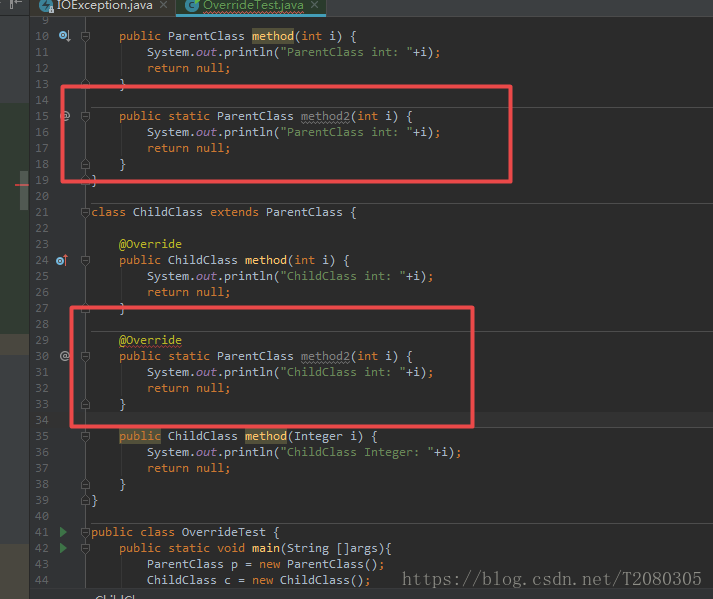Click the highlighted public keyword on line 35
Viewport: 713px width, 599px height.
click(140, 436)
